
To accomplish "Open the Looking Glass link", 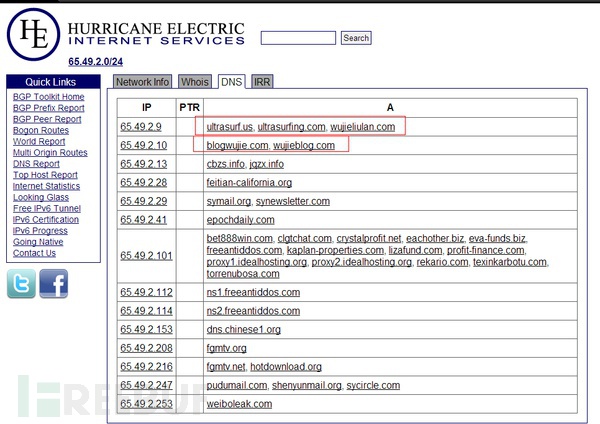I will [41, 197].
